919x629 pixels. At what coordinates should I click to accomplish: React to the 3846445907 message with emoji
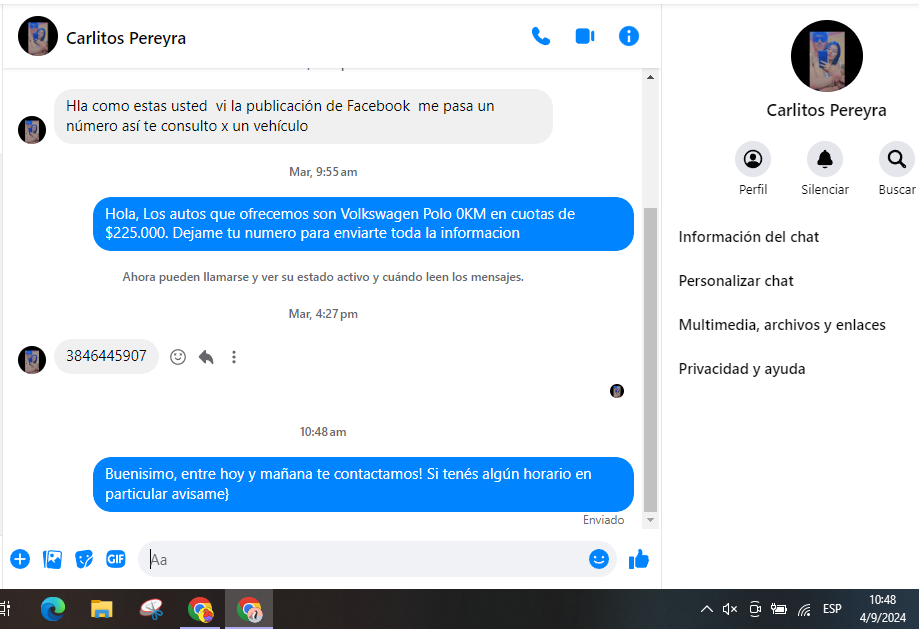(x=178, y=357)
